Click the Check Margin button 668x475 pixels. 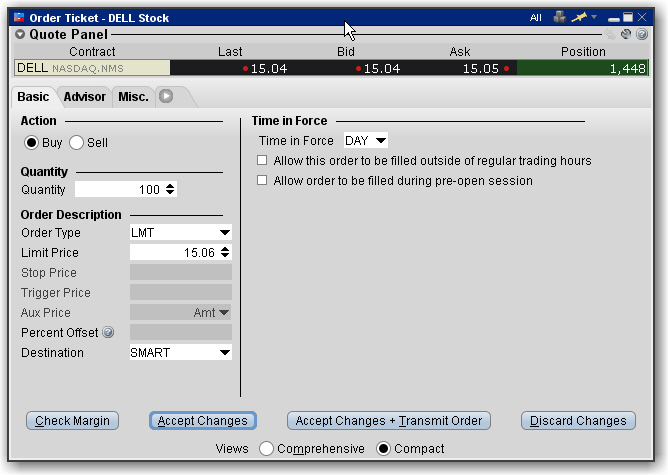(73, 421)
